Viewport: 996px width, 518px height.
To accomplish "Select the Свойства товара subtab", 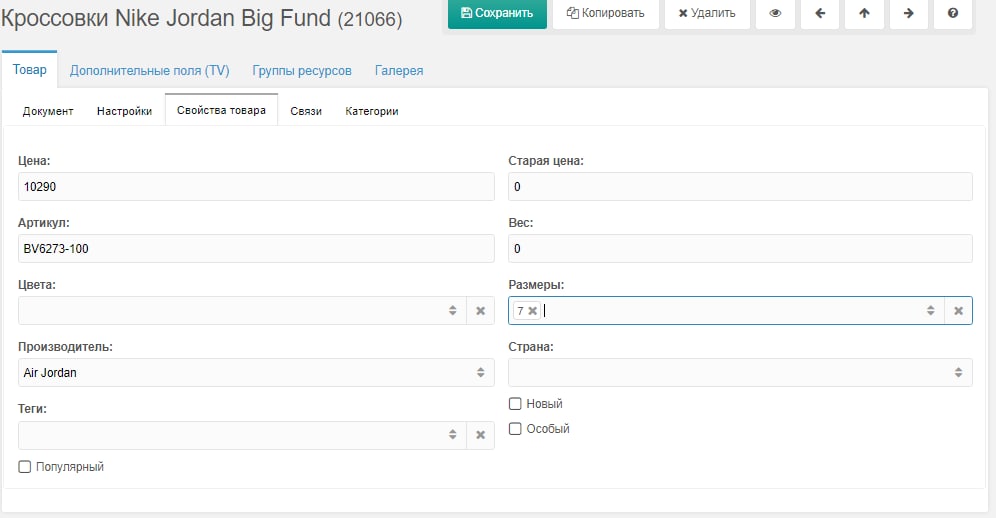I will (221, 110).
